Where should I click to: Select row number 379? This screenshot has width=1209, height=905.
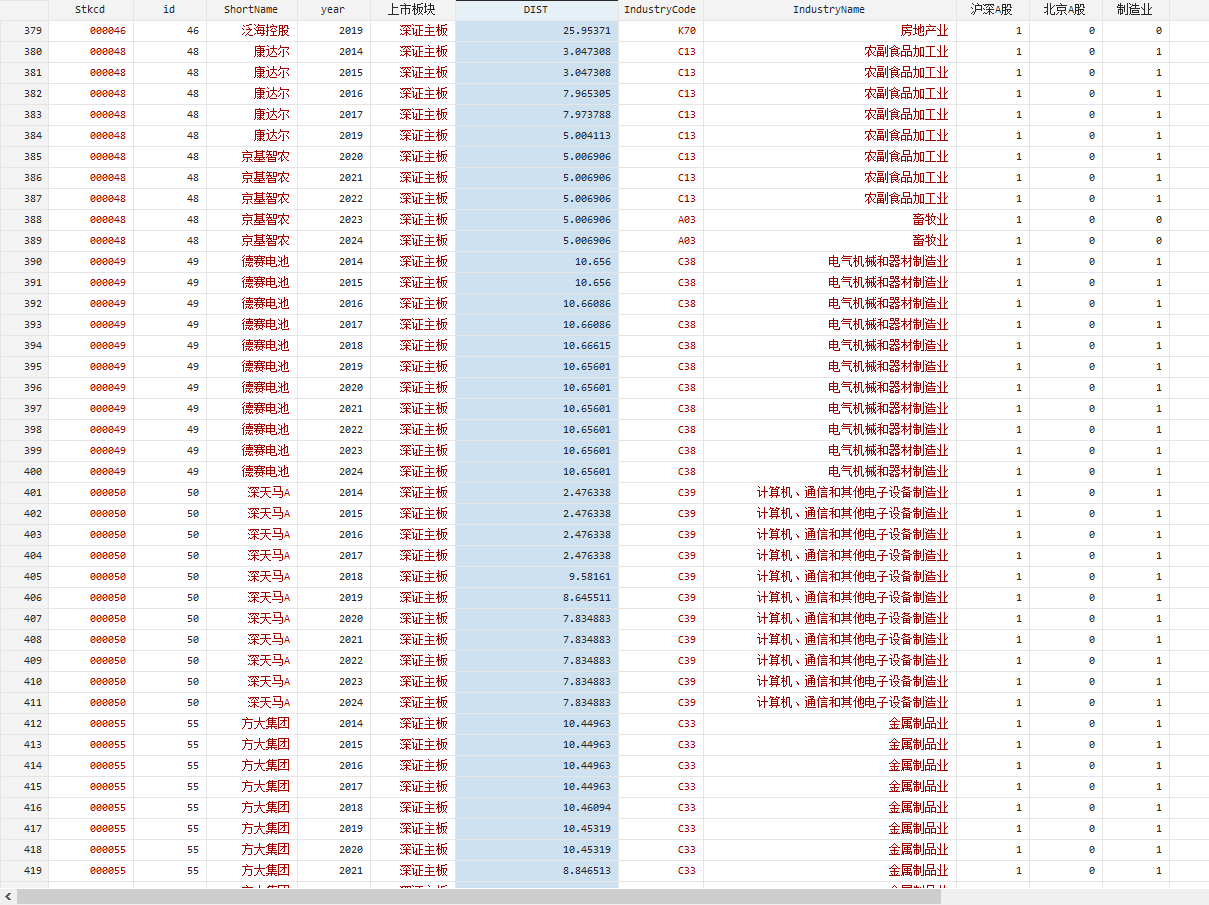point(24,30)
